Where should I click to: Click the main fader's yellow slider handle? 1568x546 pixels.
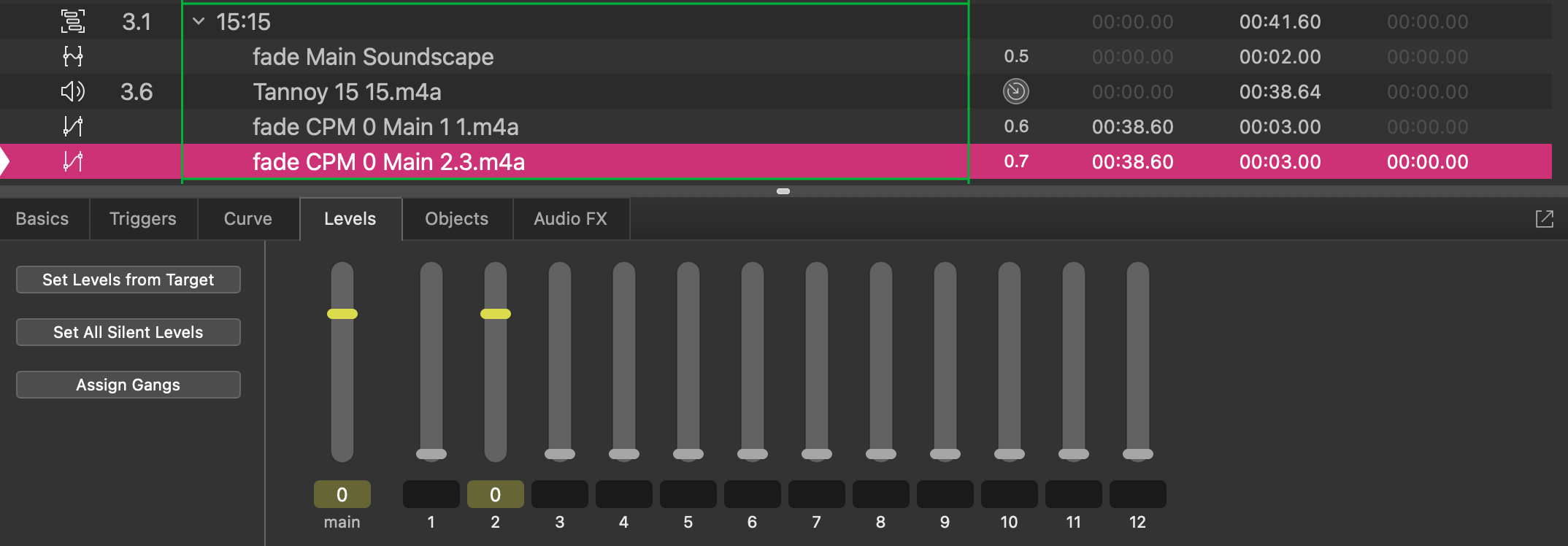(342, 314)
